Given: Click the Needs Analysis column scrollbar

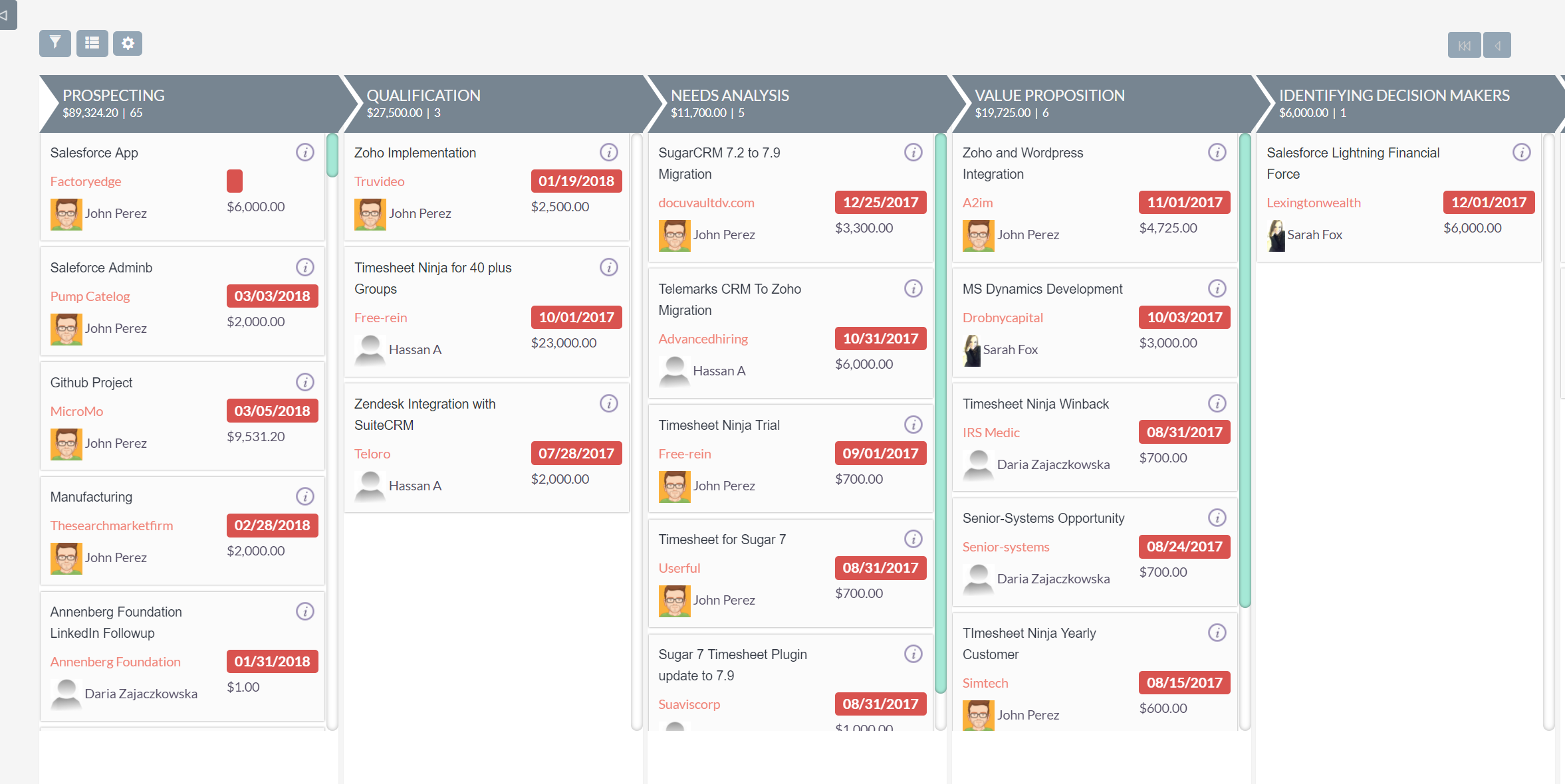Looking at the screenshot, I should [x=941, y=413].
